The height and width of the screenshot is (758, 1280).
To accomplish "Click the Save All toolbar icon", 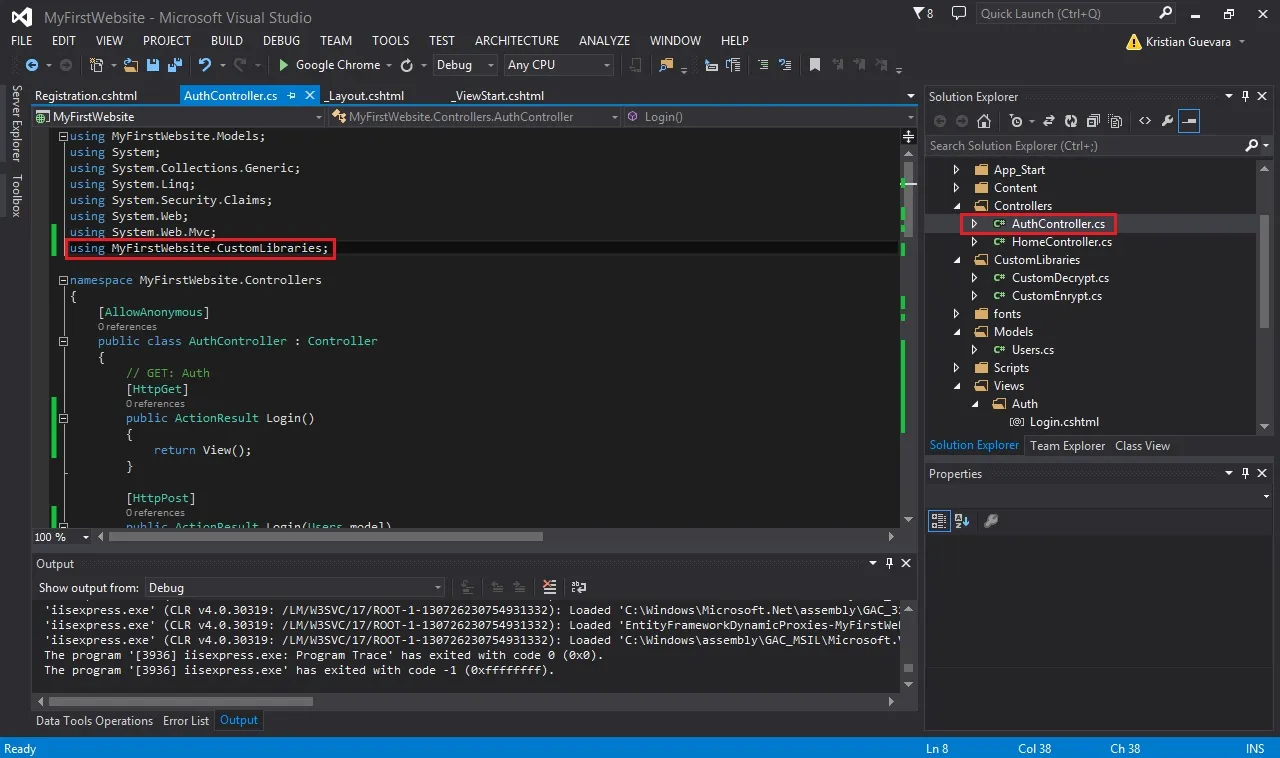I will click(174, 65).
